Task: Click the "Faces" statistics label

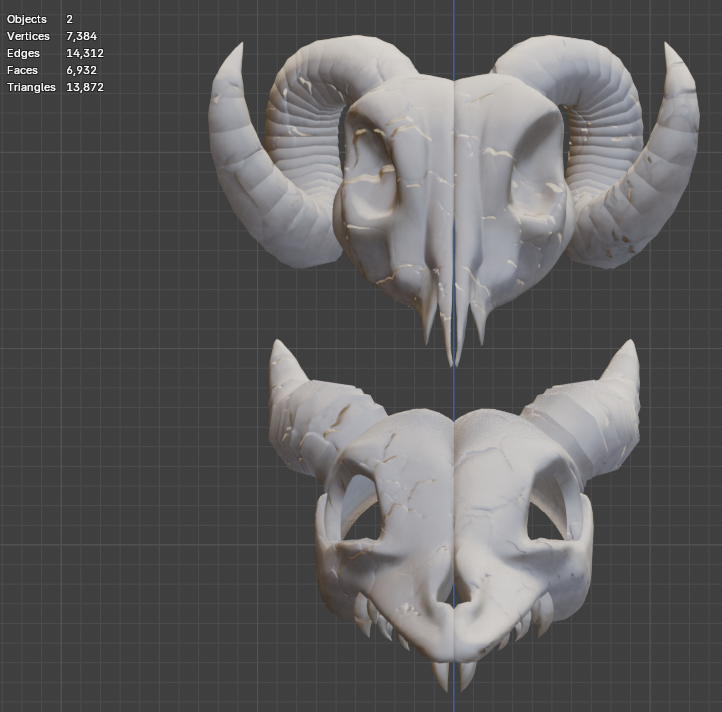Action: (x=22, y=70)
